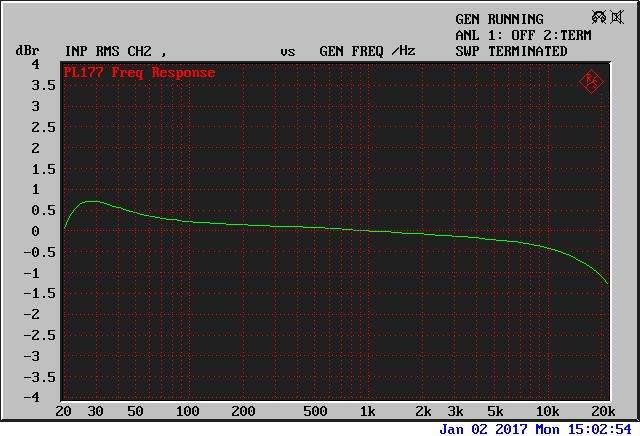Image resolution: width=640 pixels, height=436 pixels.
Task: Click the GEN FREQ /Hz axis label
Action: [366, 51]
